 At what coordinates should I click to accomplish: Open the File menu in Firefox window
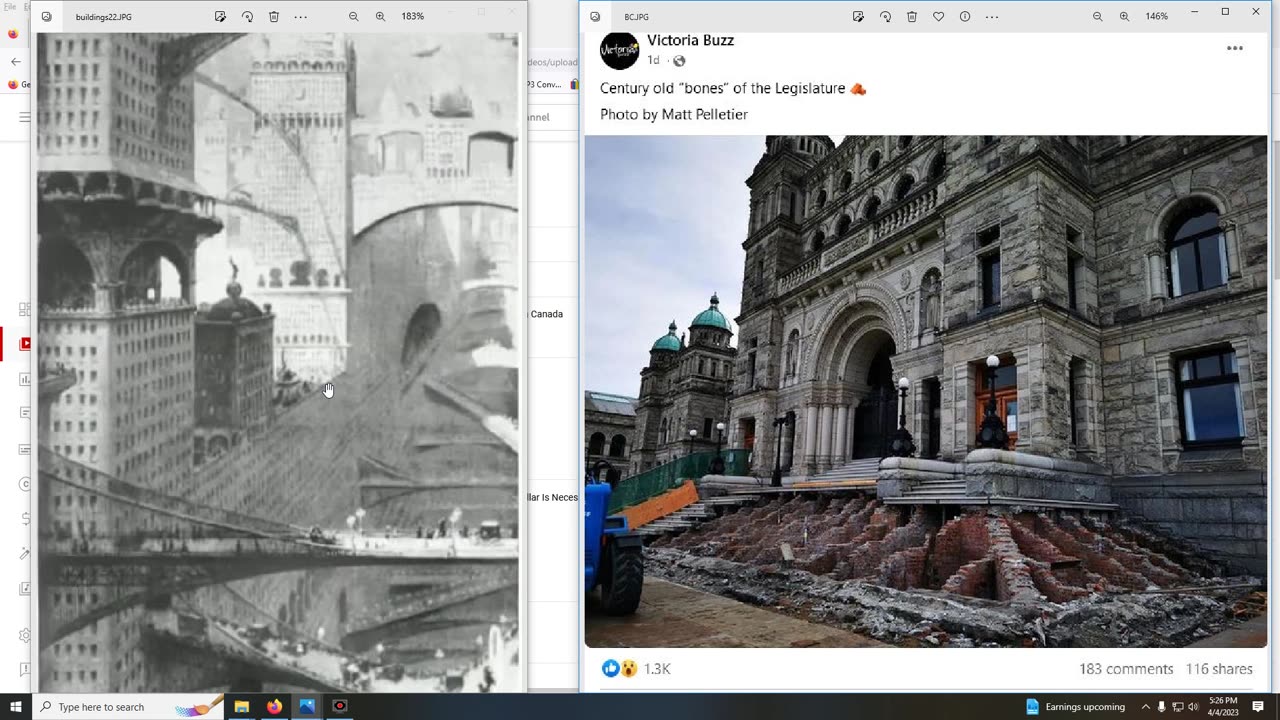(9, 7)
